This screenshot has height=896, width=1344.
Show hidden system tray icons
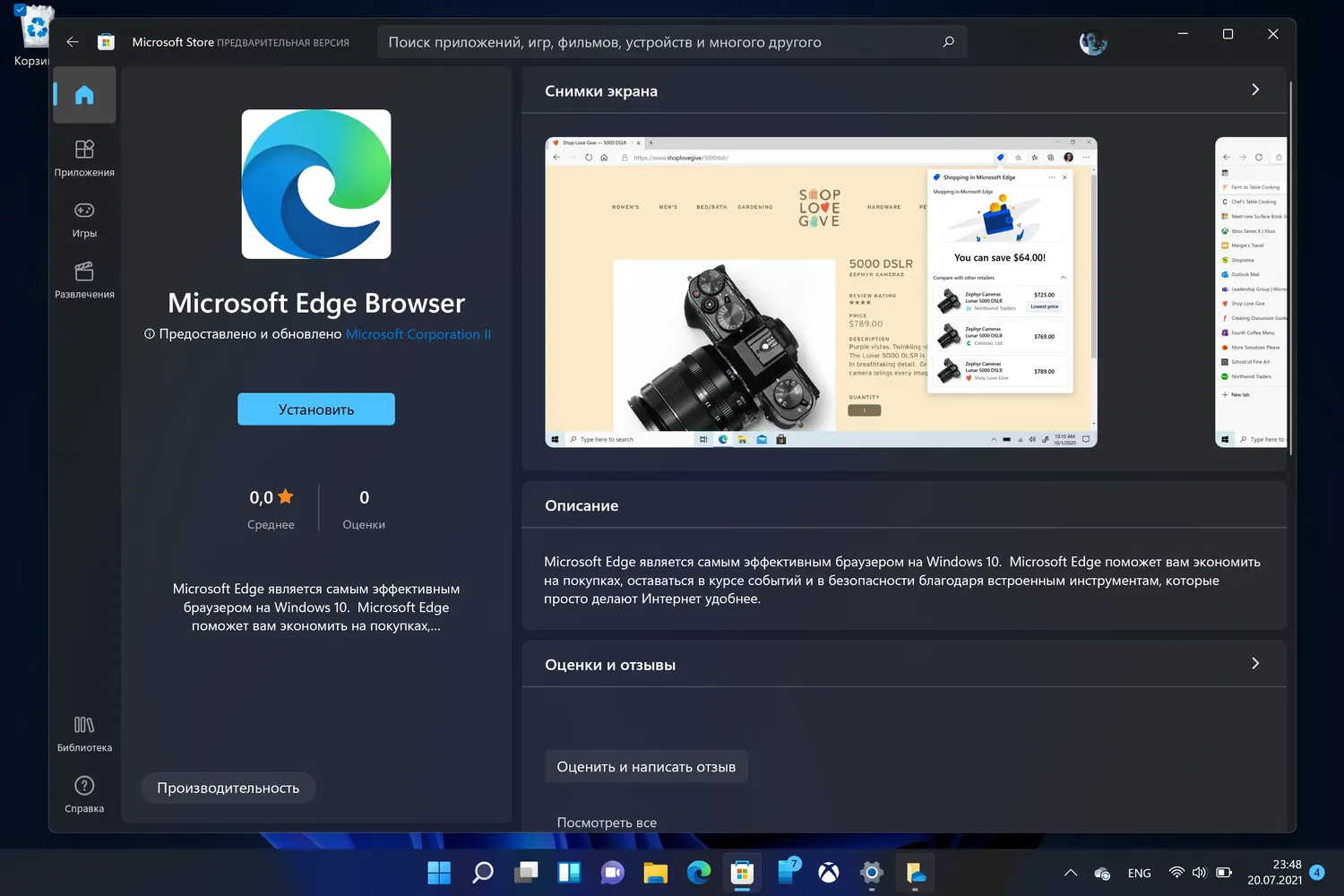click(1070, 873)
